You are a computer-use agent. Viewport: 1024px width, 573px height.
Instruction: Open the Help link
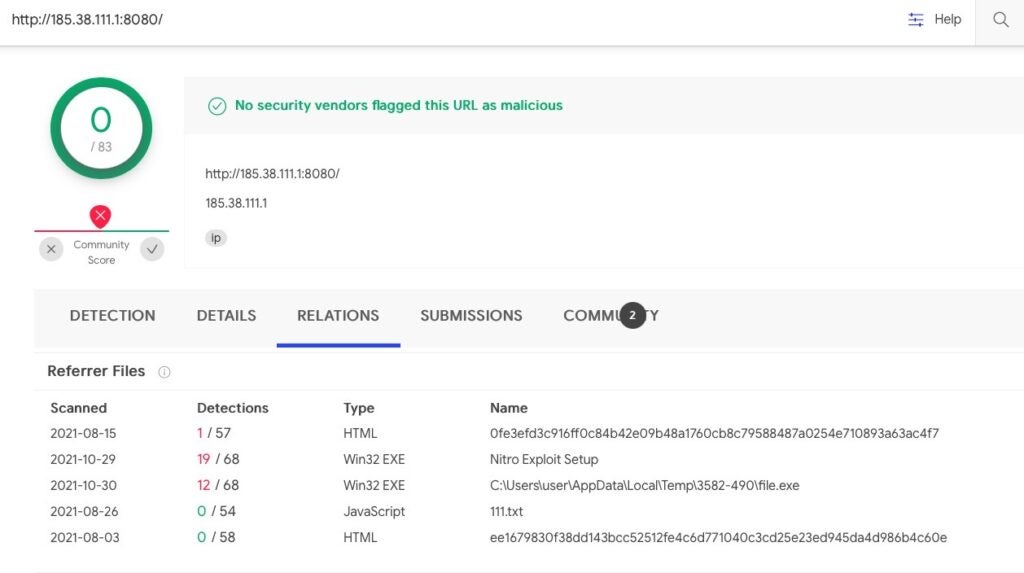tap(947, 20)
